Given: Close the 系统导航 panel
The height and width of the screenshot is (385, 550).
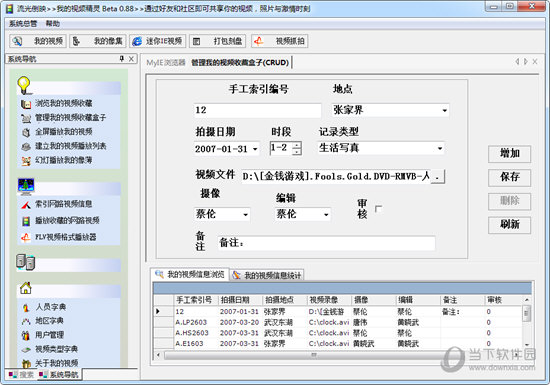Looking at the screenshot, I should pos(131,59).
